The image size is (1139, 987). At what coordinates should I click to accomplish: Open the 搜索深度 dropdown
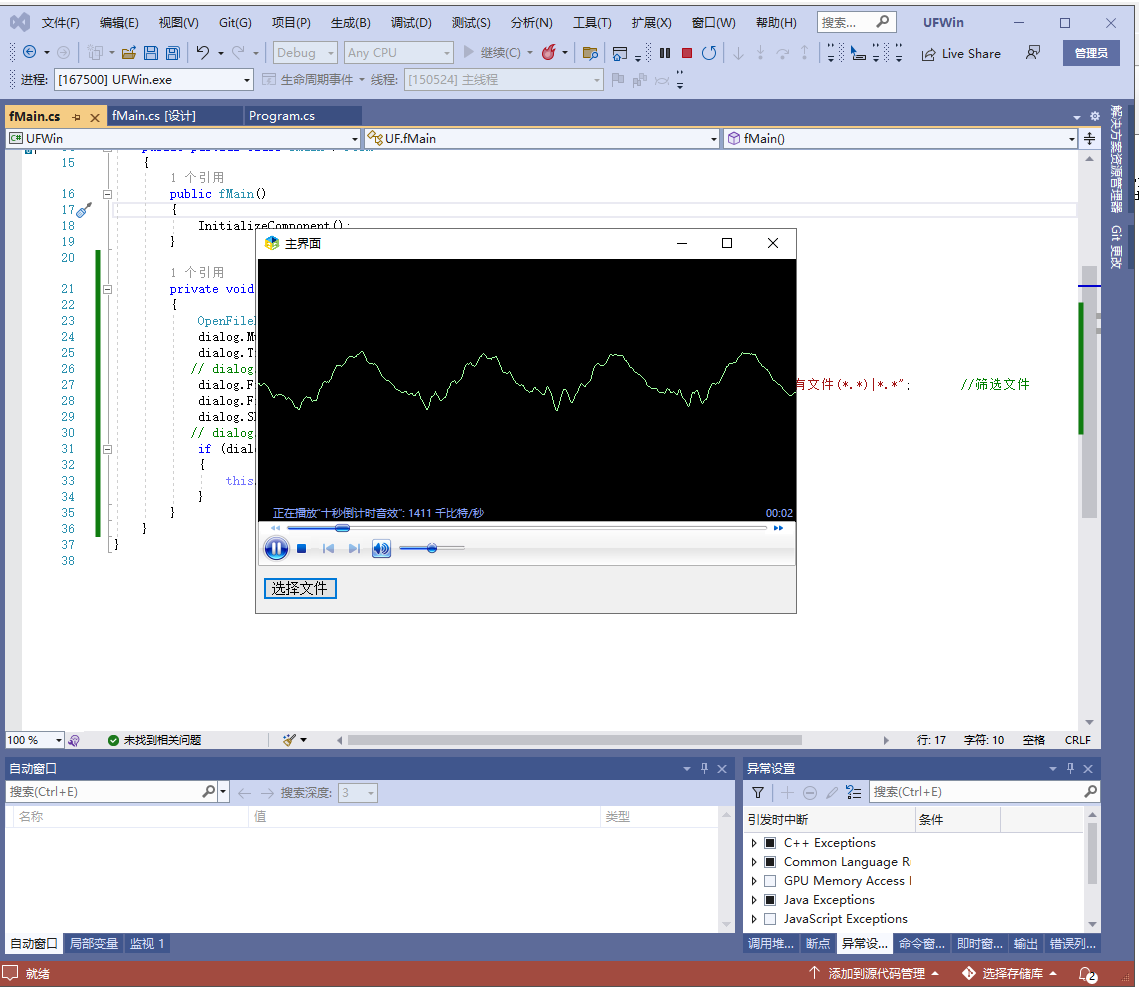point(357,792)
